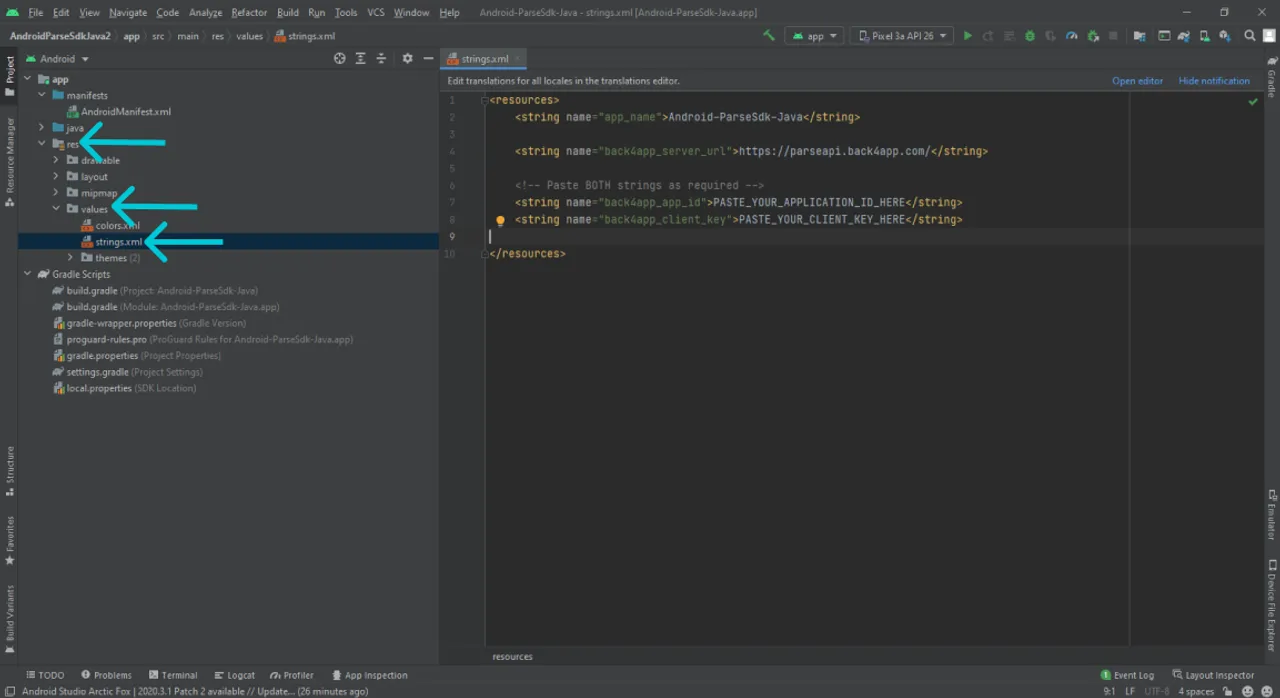Run the app with green play button
The width and height of the screenshot is (1280, 698).
coord(967,36)
